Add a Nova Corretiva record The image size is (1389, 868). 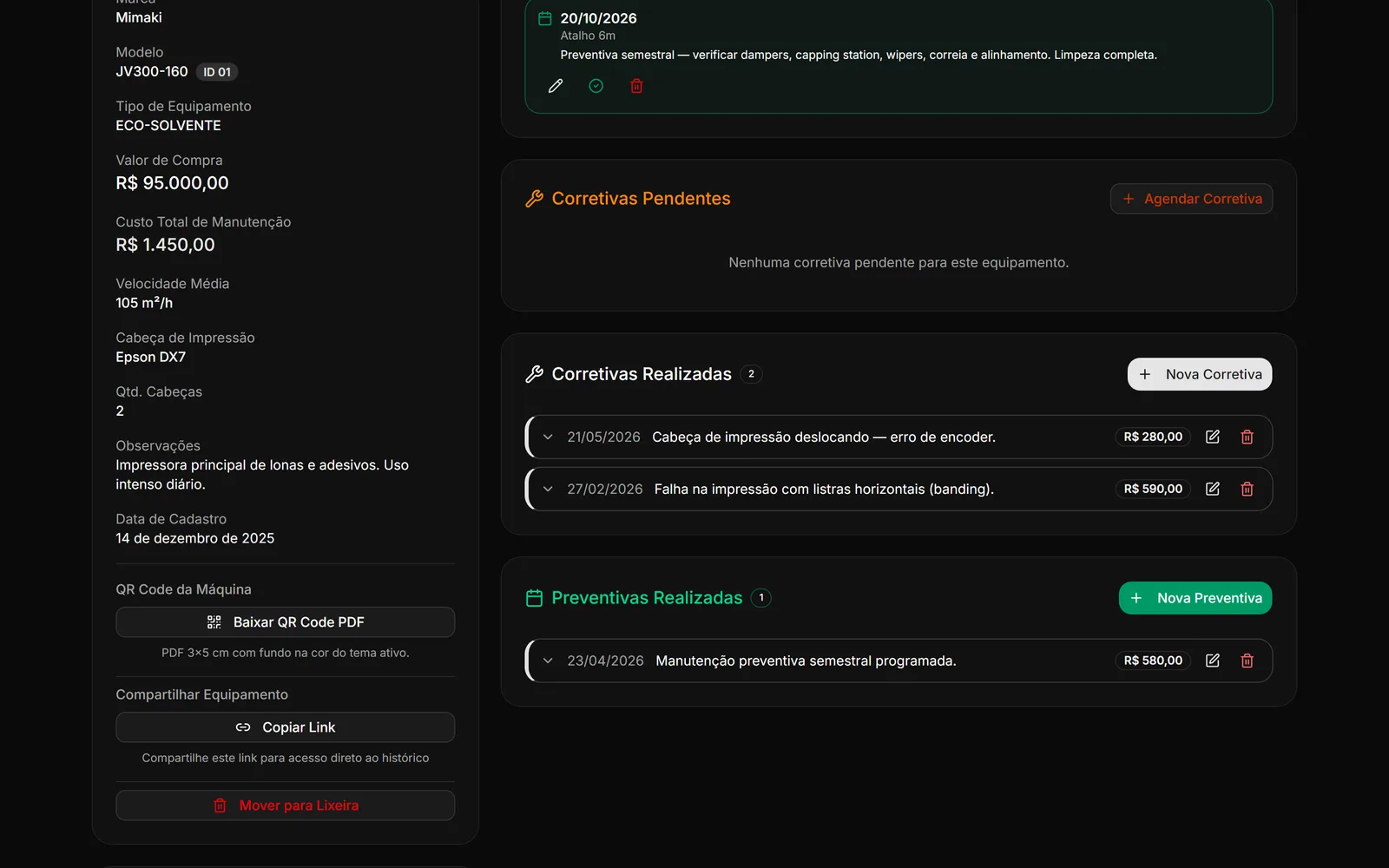(1200, 374)
